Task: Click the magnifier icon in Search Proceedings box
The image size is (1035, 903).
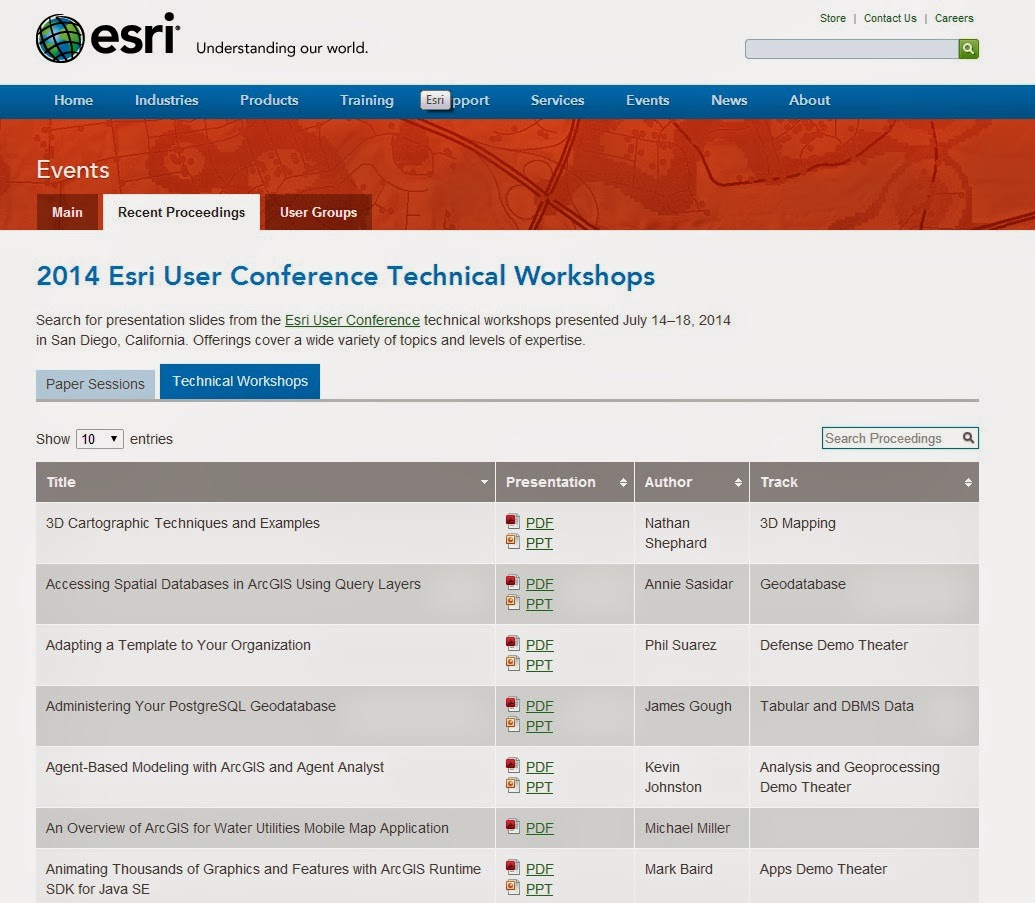Action: [x=967, y=438]
